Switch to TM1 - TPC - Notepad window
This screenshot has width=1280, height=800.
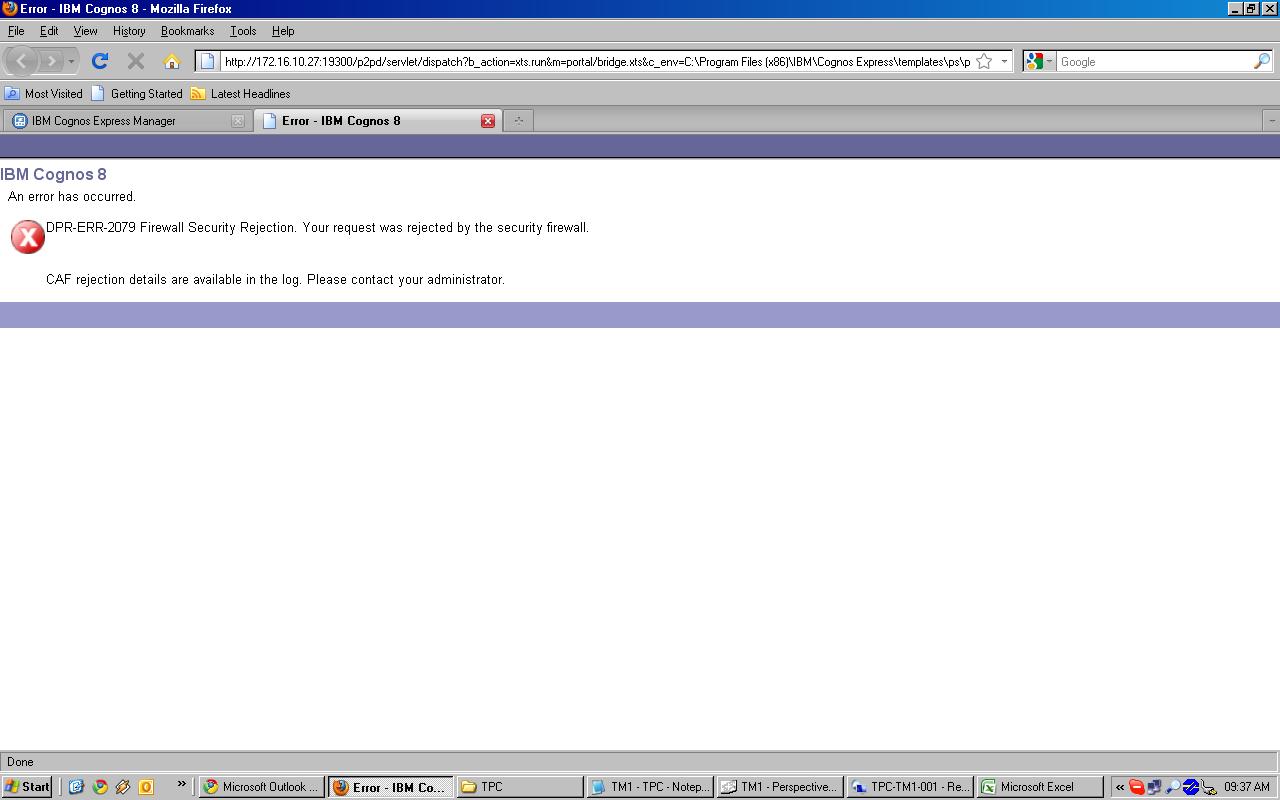point(650,787)
